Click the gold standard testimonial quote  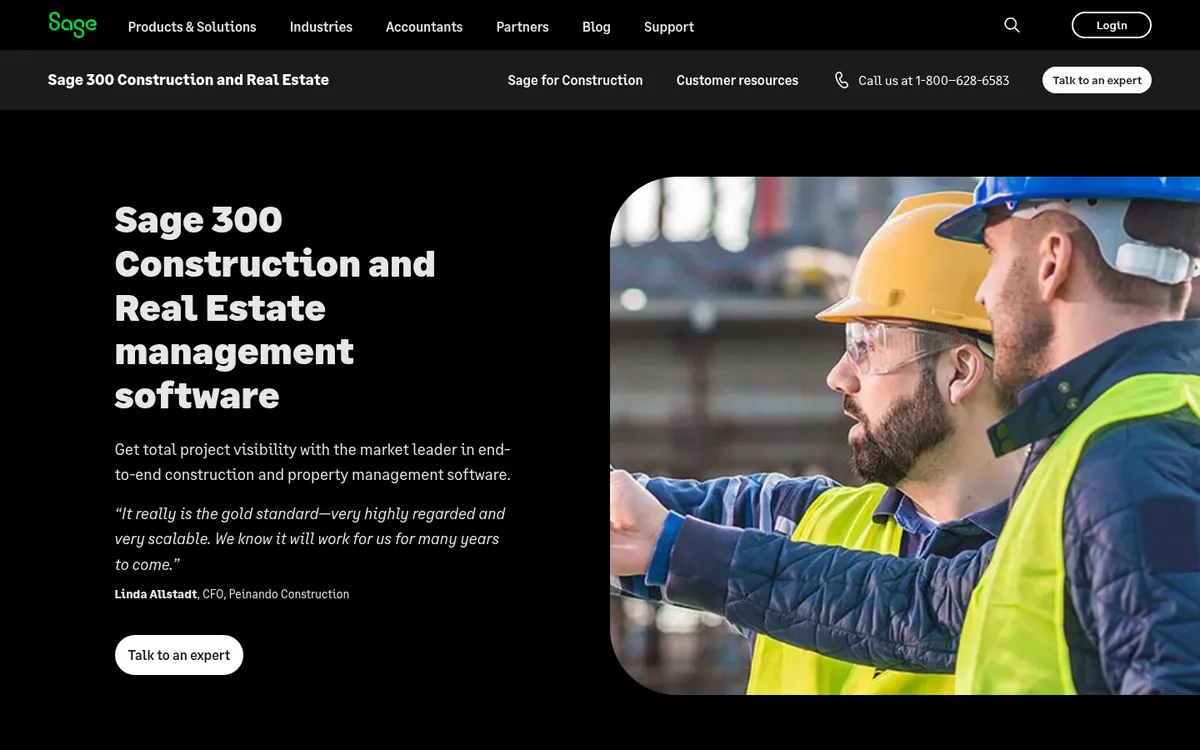coord(310,539)
